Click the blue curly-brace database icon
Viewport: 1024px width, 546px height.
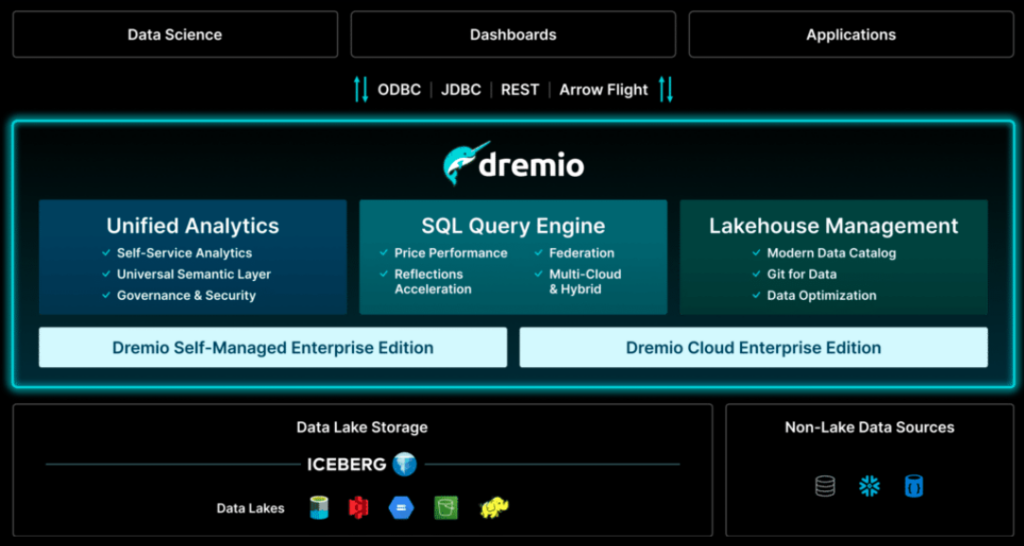click(914, 486)
